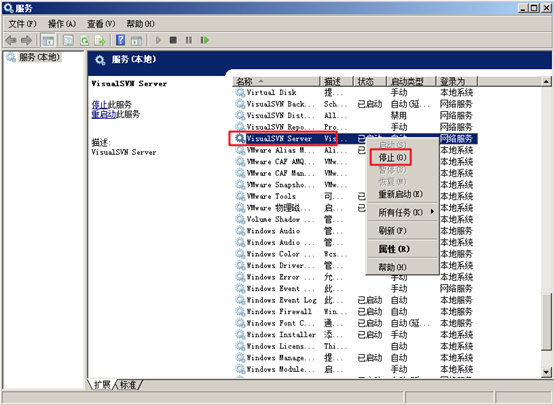Switch to the 扩展 tab
The width and height of the screenshot is (554, 405).
pos(102,385)
